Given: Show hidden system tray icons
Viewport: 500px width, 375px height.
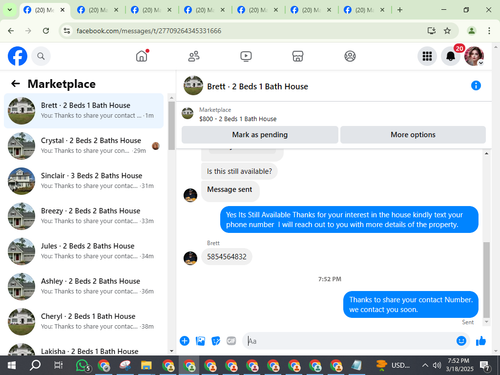Looking at the screenshot, I should point(425,366).
